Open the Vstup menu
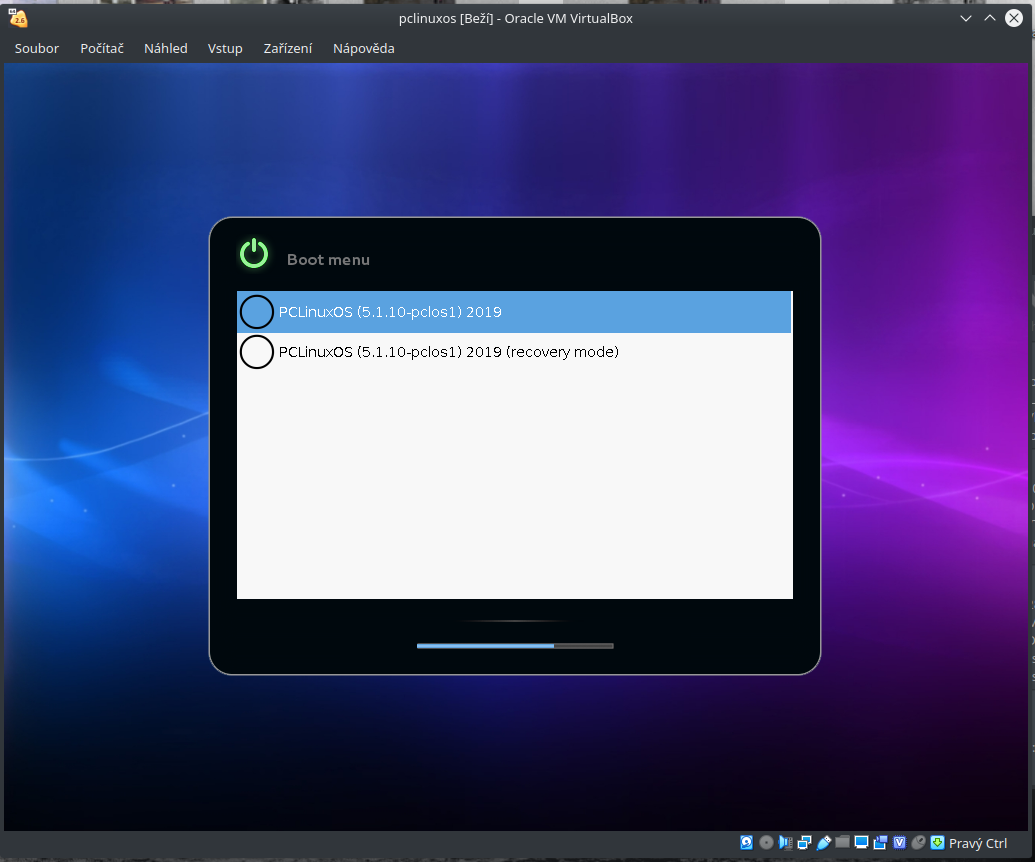This screenshot has height=862, width=1035. click(224, 48)
